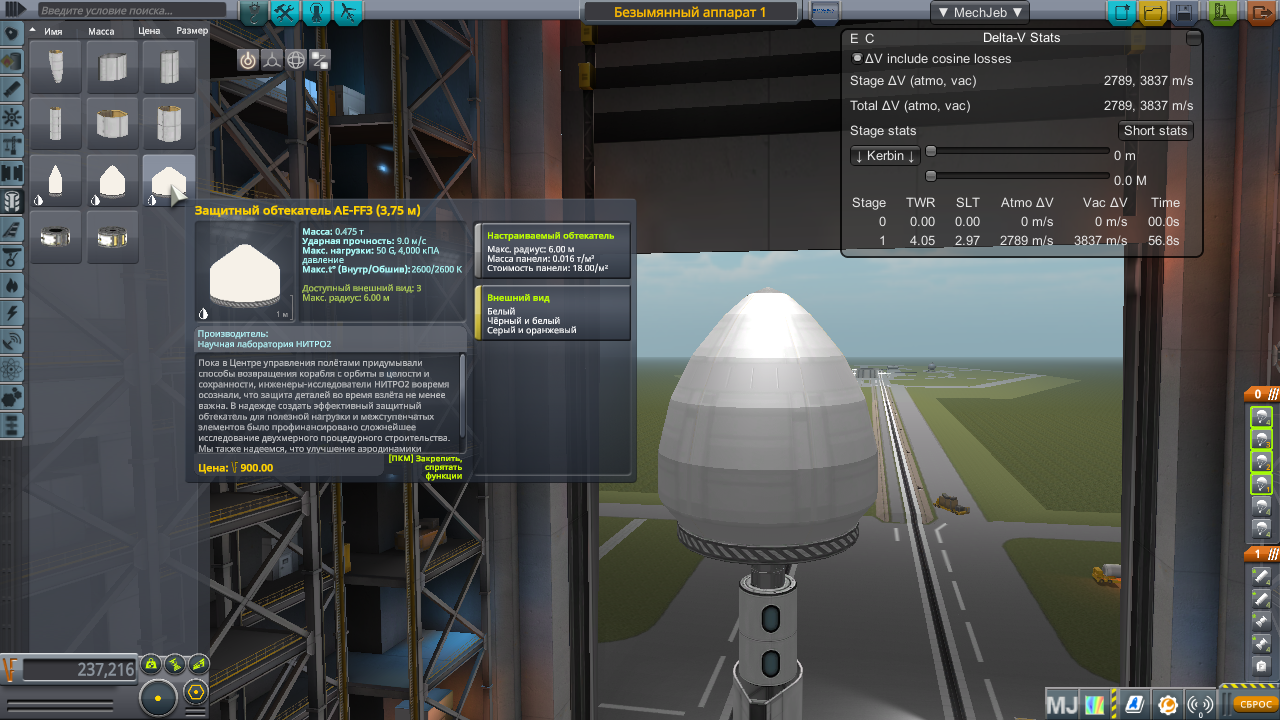Pick the first ring-shaped part in the last row
This screenshot has height=720, width=1280.
(55, 237)
